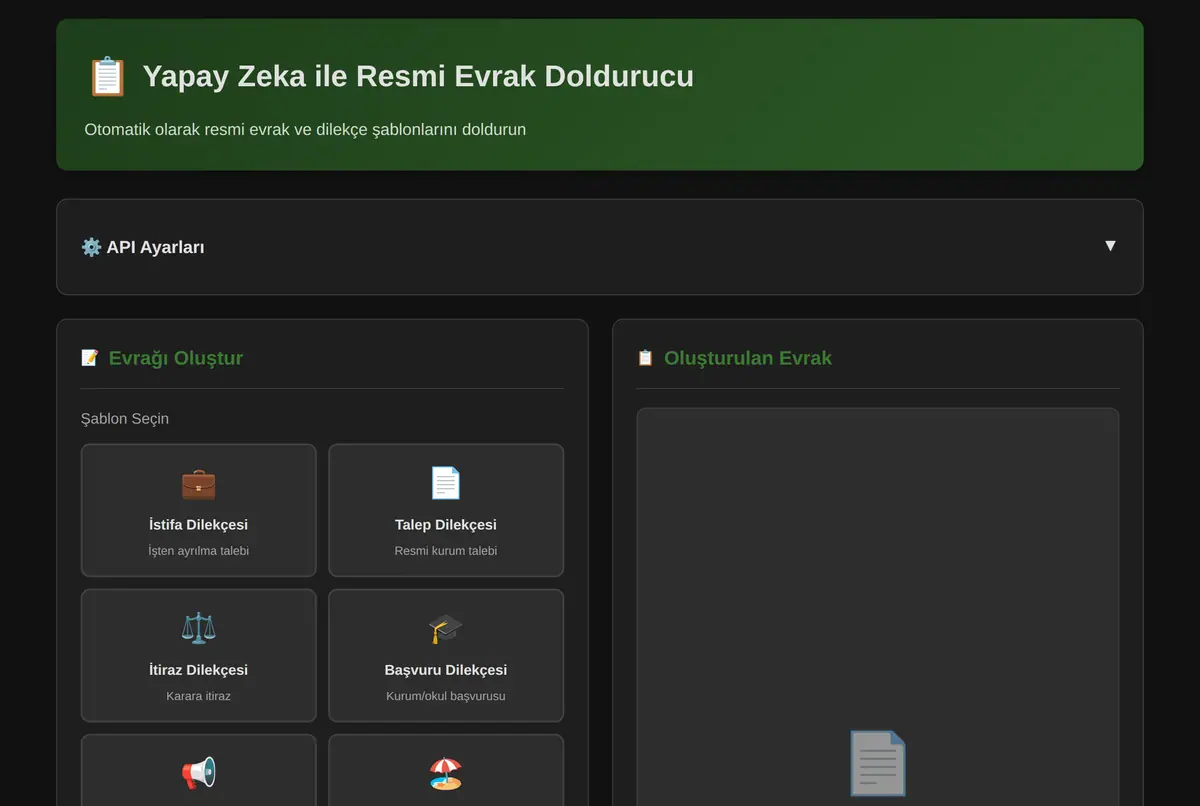The image size is (1200, 806).
Task: Click the clipboard icon in the page title
Action: pos(107,77)
